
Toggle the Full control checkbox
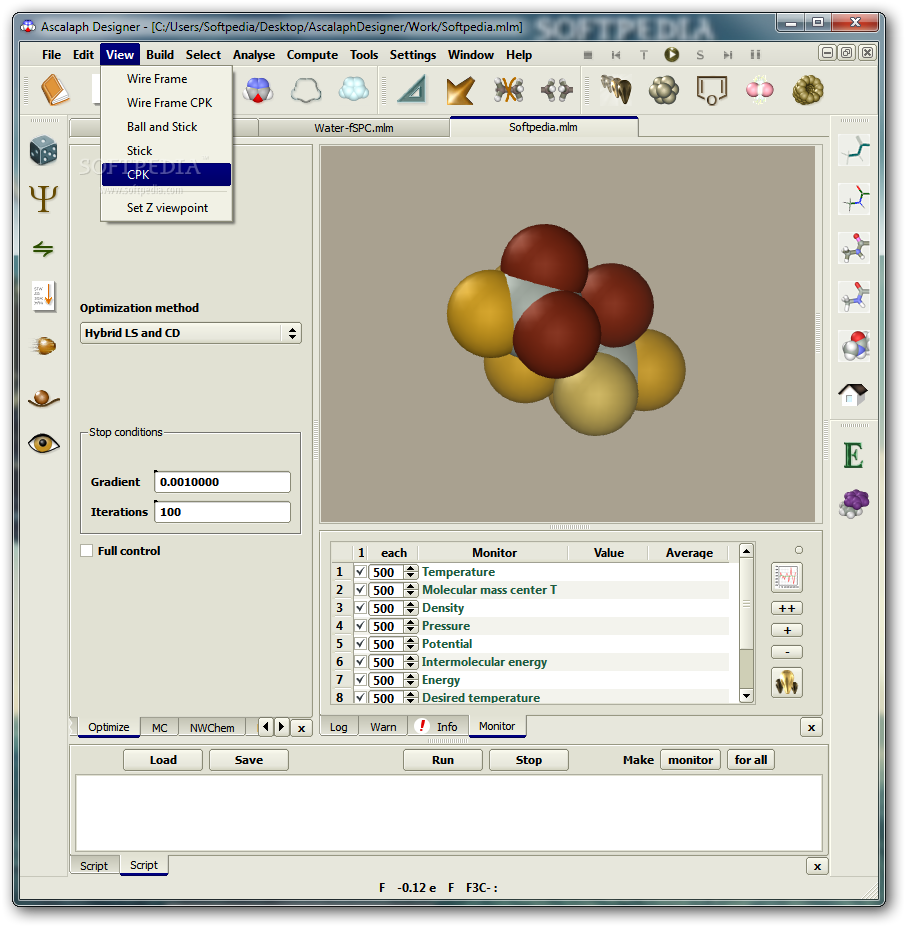[x=86, y=551]
